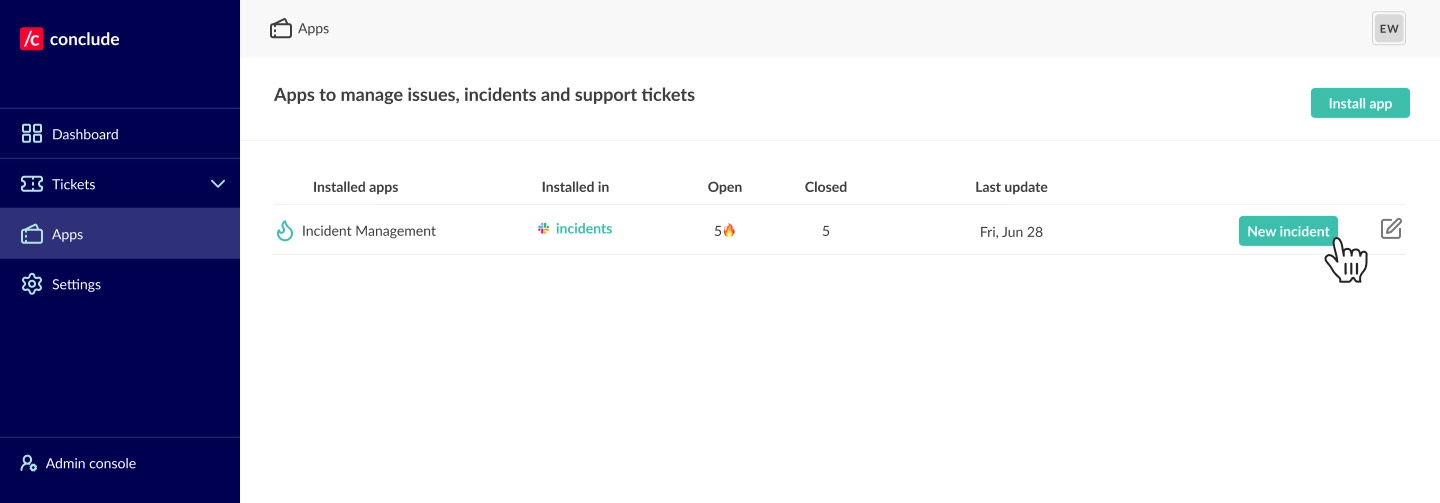
Task: Create a new incident with the New incident button
Action: tap(1288, 231)
